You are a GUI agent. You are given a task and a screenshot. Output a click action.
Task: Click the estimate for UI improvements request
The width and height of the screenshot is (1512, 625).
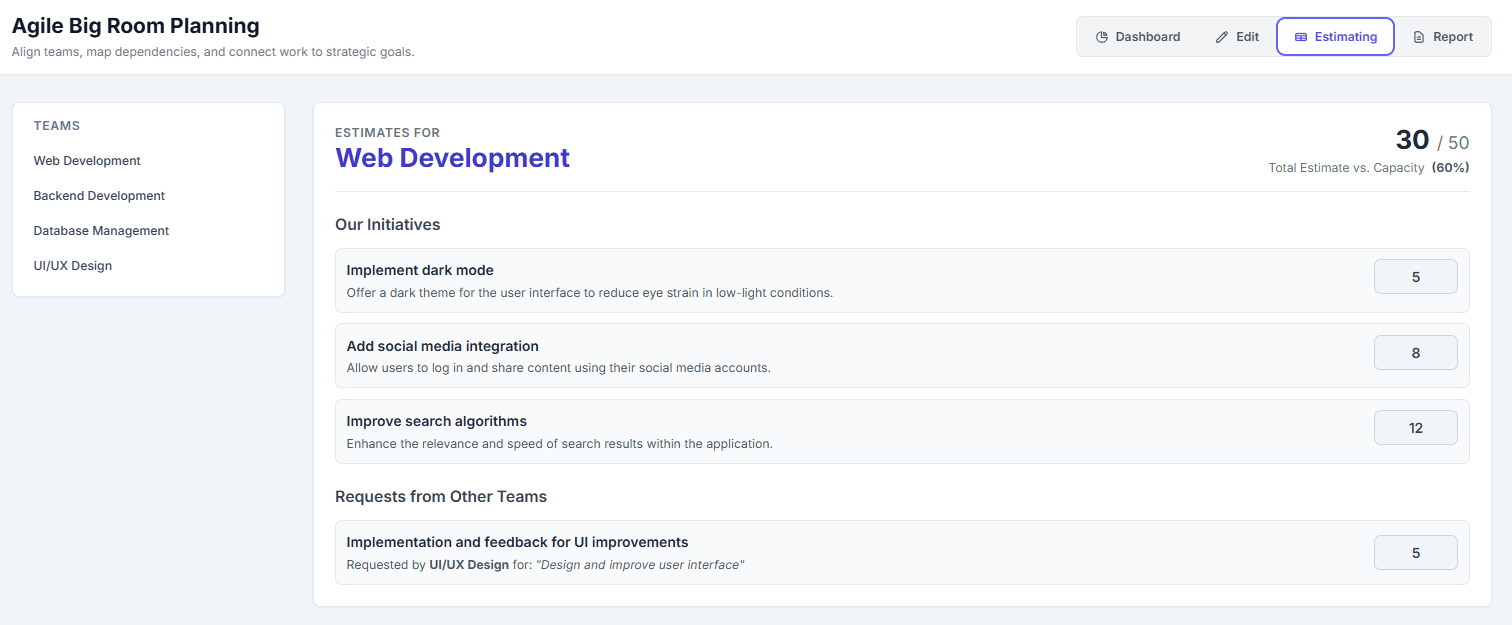[1415, 552]
